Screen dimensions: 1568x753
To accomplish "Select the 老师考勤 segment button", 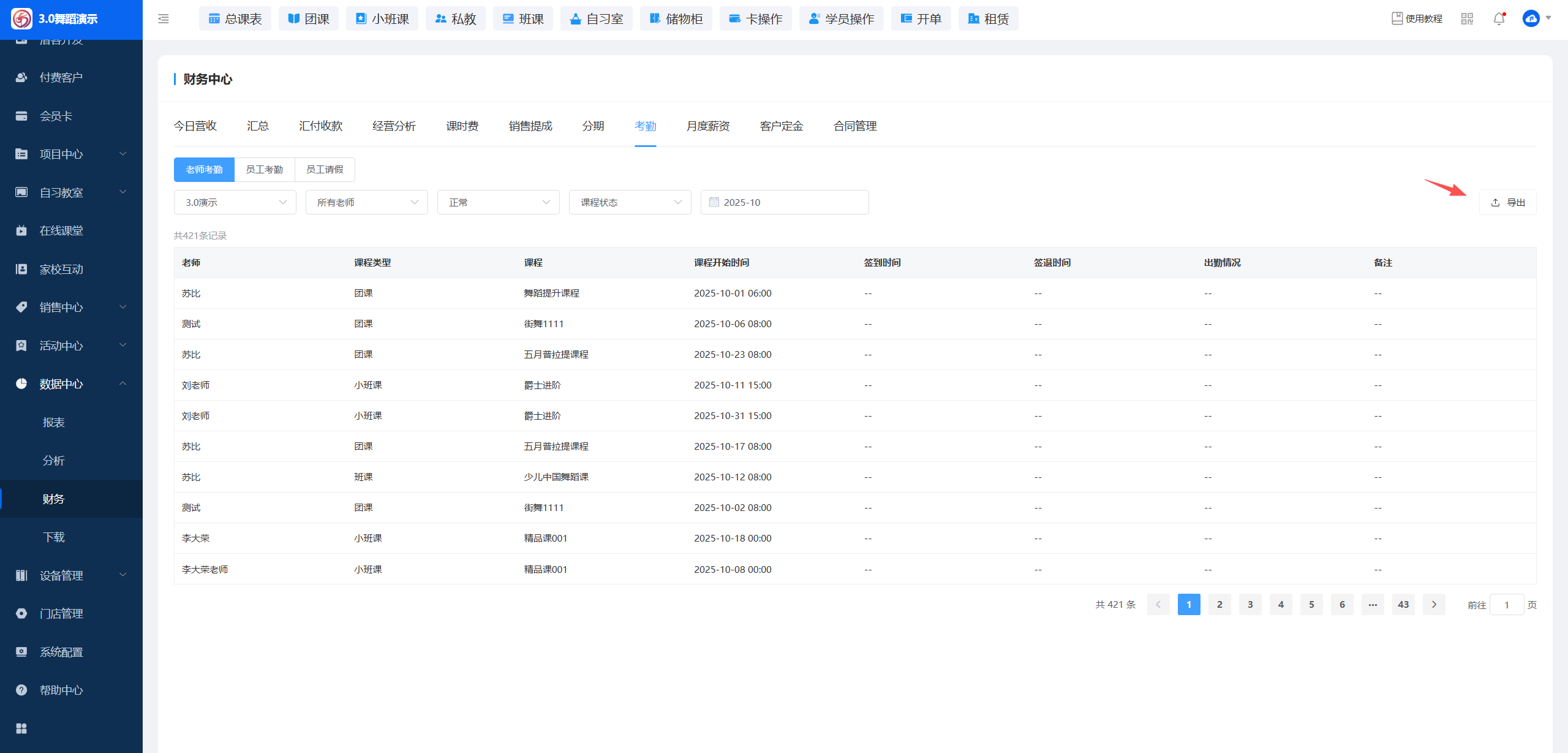I will coord(204,170).
